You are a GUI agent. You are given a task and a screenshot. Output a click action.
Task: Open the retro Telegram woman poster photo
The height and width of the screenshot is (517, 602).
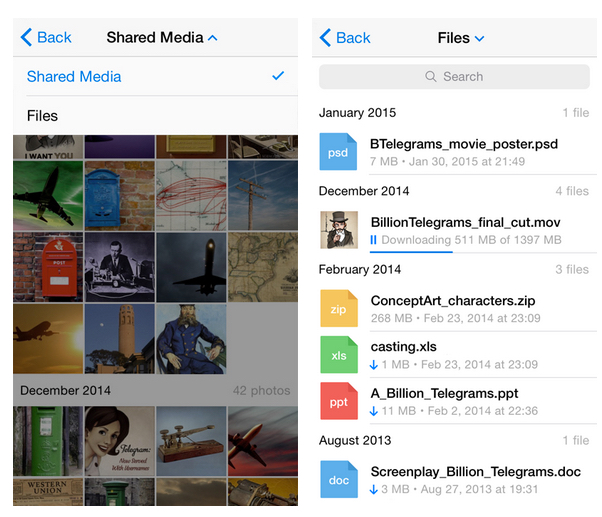point(120,441)
